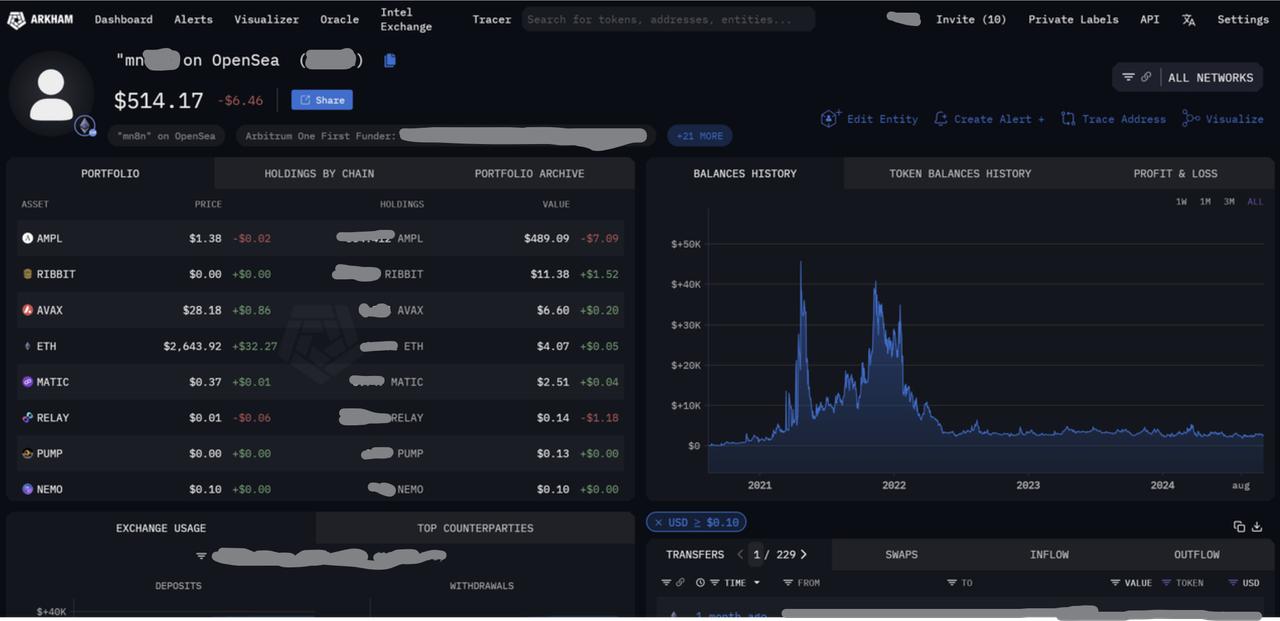Open the Inflow tab

coord(1049,554)
